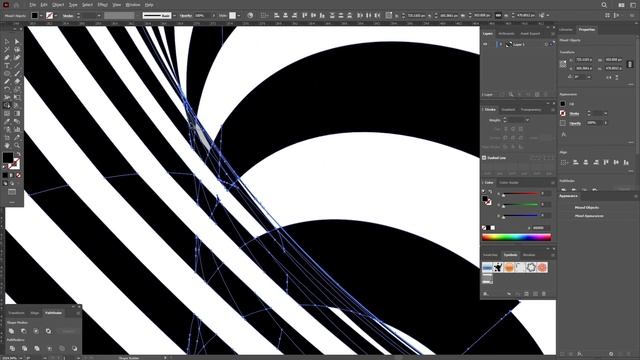Select the Hand tool
640x360 pixels.
[7, 145]
